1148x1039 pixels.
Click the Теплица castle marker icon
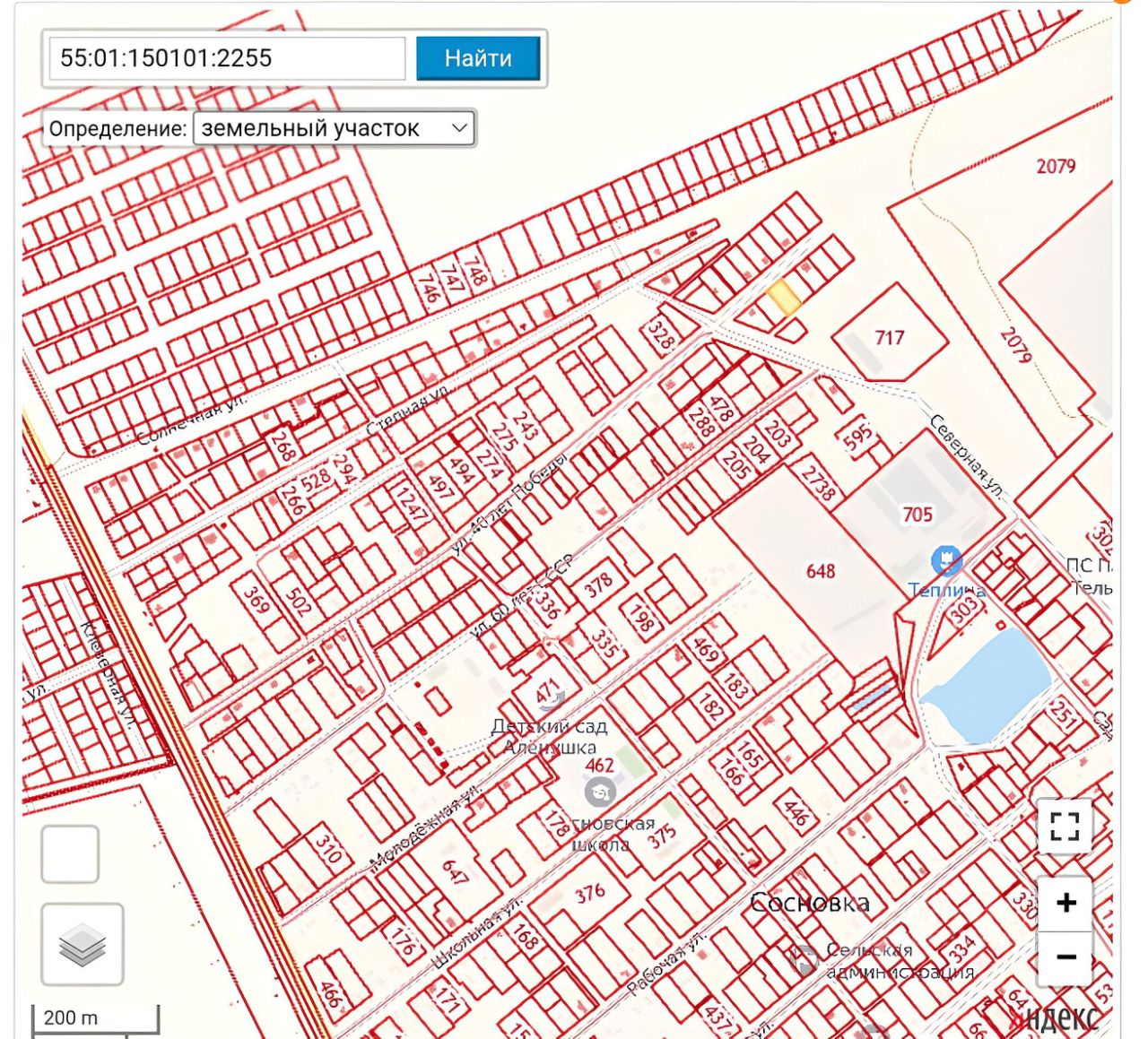946,562
